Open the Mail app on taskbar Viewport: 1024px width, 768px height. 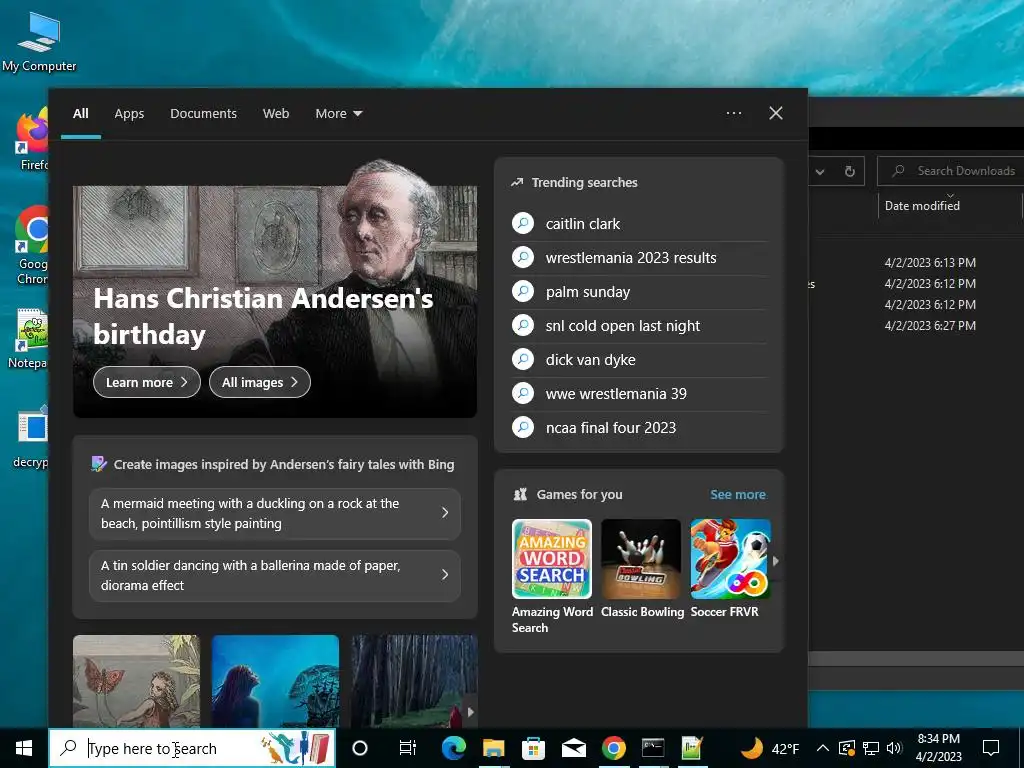[x=573, y=748]
